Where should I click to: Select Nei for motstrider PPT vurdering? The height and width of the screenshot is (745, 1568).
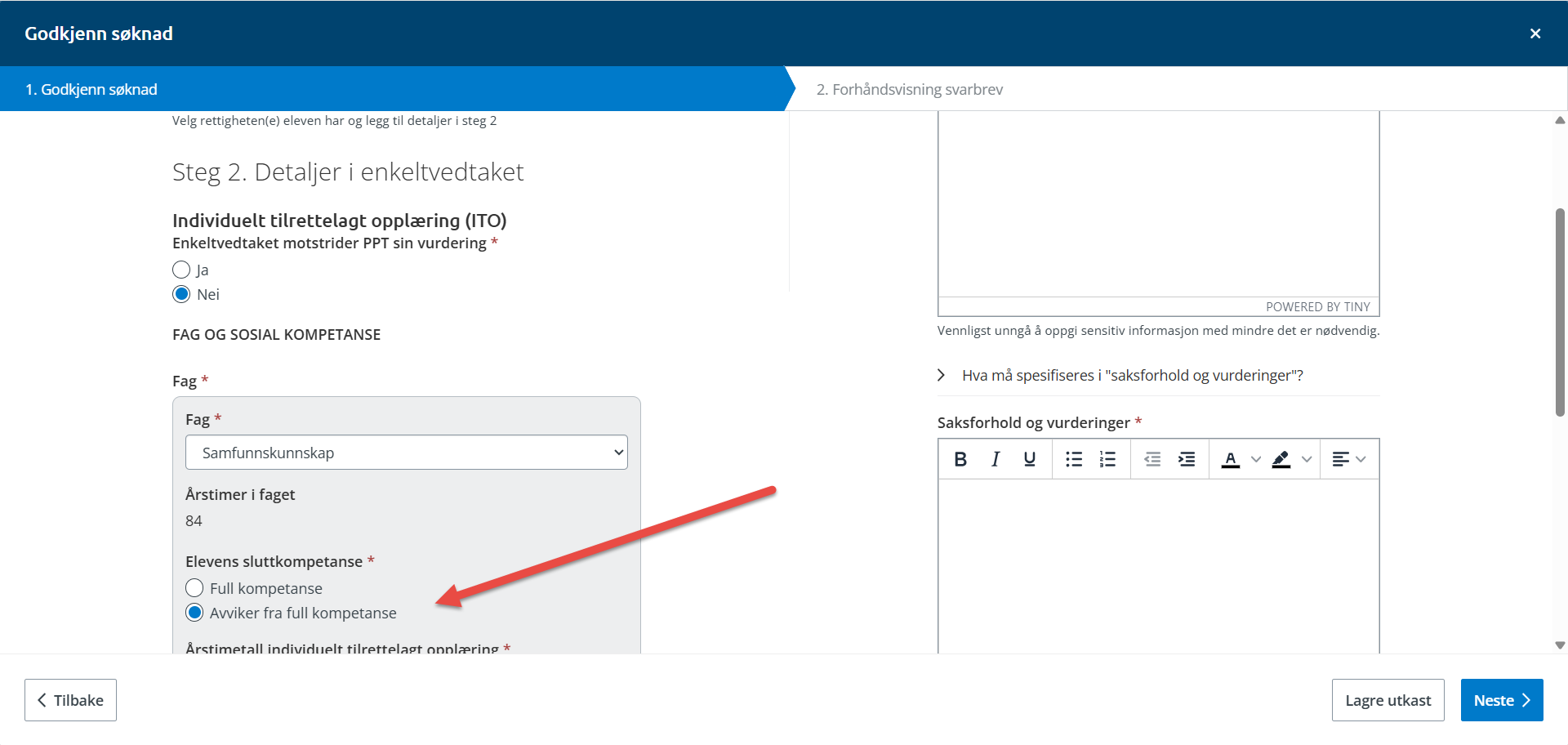(x=181, y=294)
